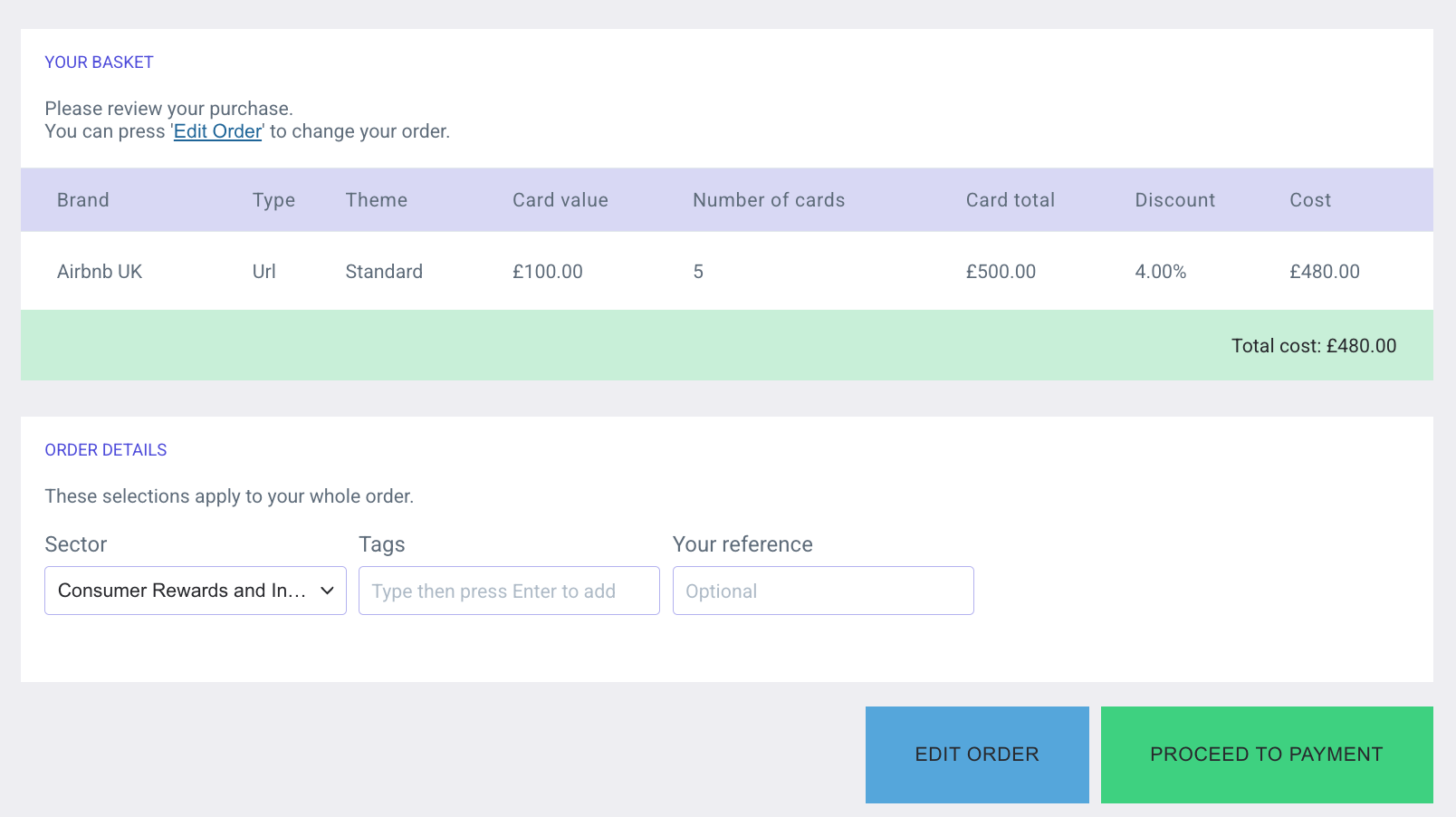Click the ORDER DETAILS heading
This screenshot has height=817, width=1456.
coord(106,450)
